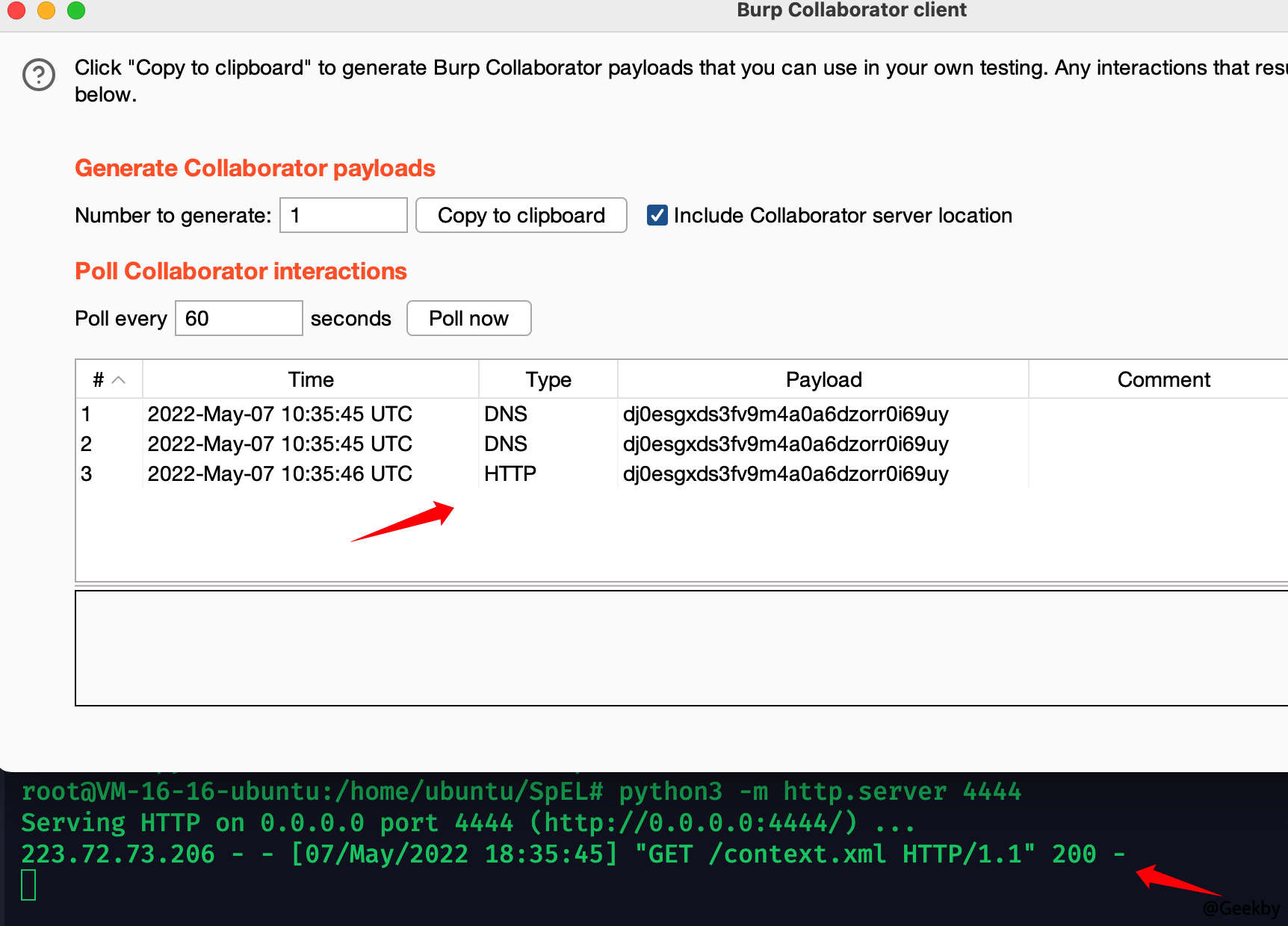Toggle Include Collaborator server location checkbox
The height and width of the screenshot is (926, 1288).
(x=657, y=215)
